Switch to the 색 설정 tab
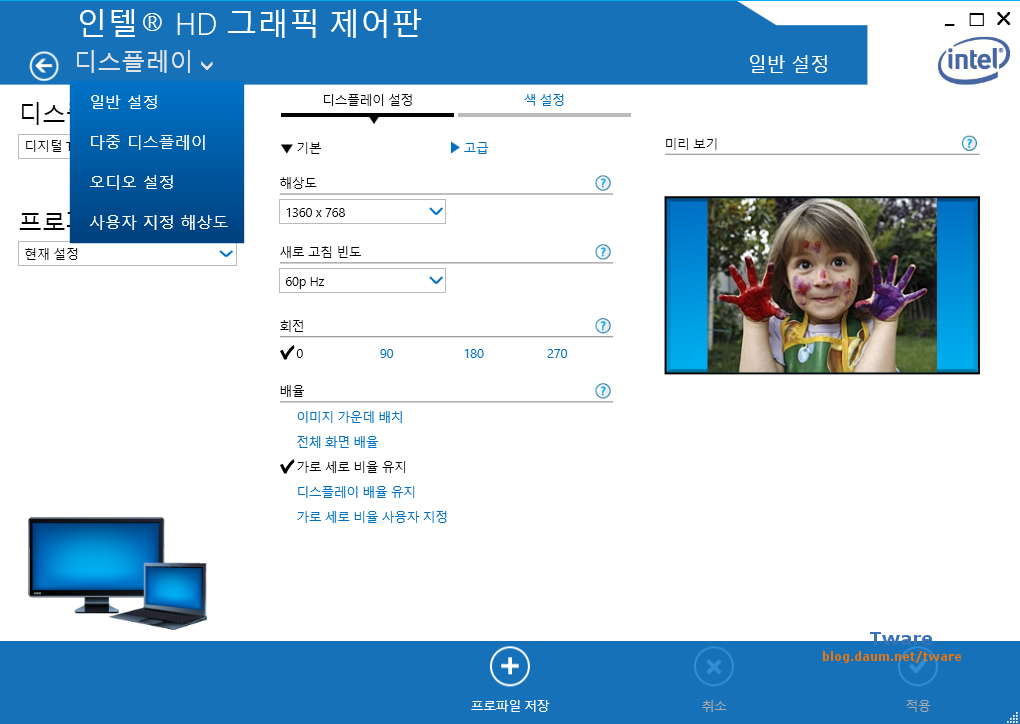Viewport: 1020px width, 724px height. point(544,101)
